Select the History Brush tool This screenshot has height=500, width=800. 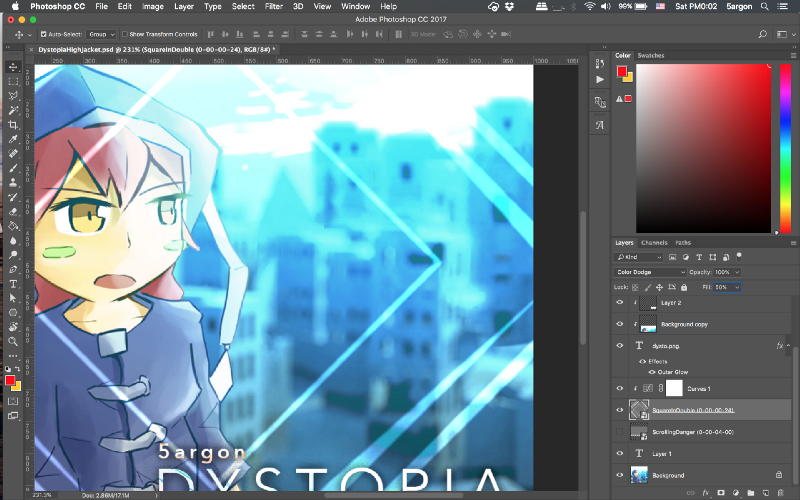(x=13, y=197)
